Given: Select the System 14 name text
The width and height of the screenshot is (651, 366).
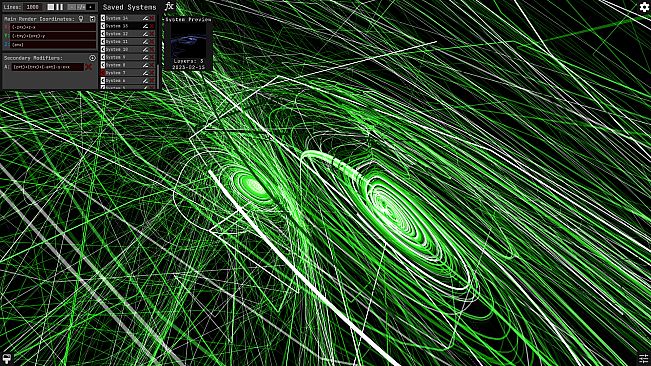Looking at the screenshot, I should coord(117,18).
